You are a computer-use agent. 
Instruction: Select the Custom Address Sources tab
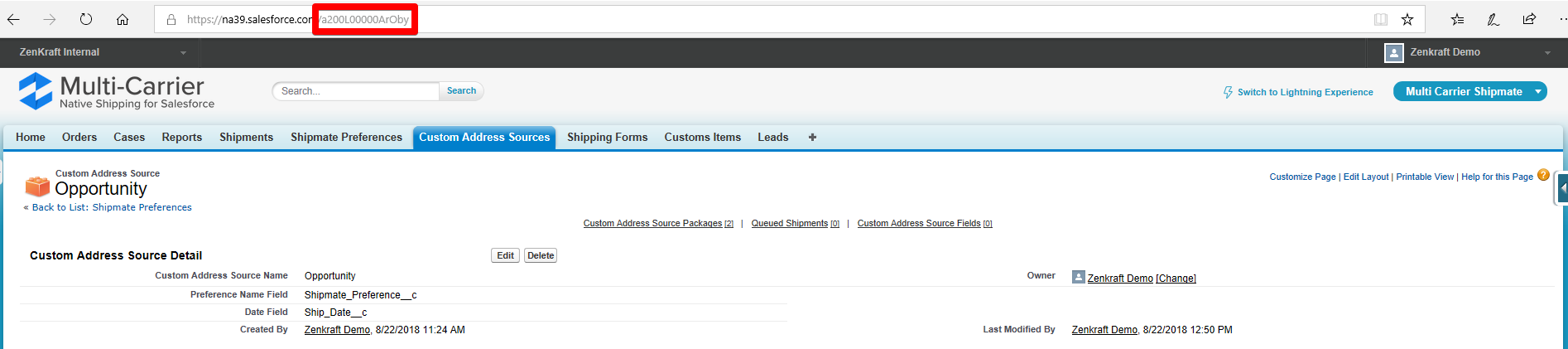pyautogui.click(x=484, y=137)
